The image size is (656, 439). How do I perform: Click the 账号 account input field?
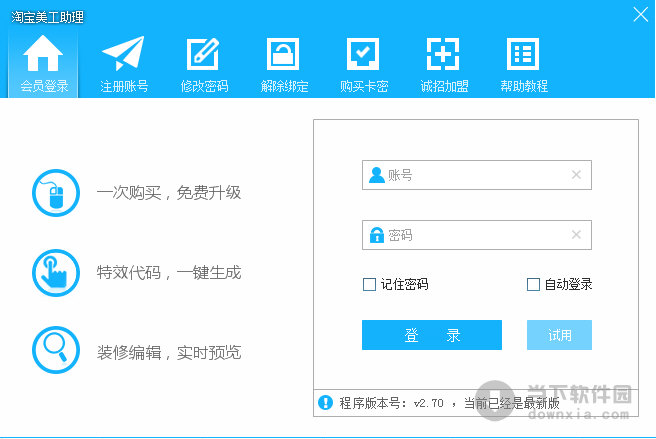[477, 175]
